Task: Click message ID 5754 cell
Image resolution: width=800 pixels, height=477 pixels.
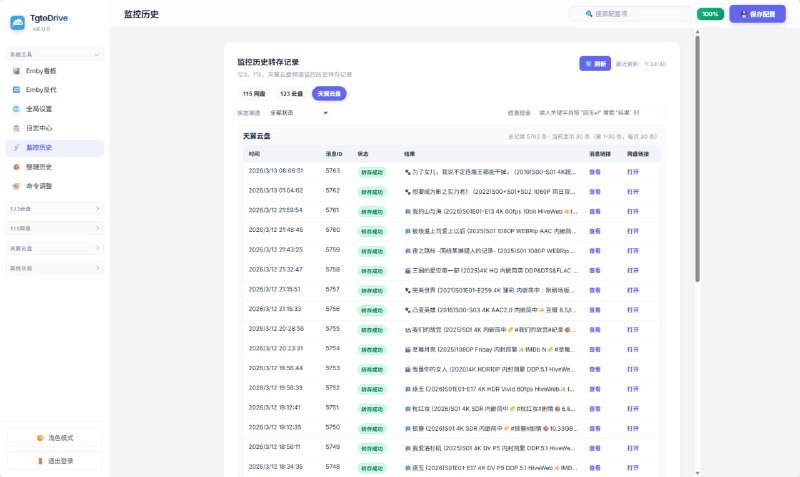Action: [x=333, y=348]
